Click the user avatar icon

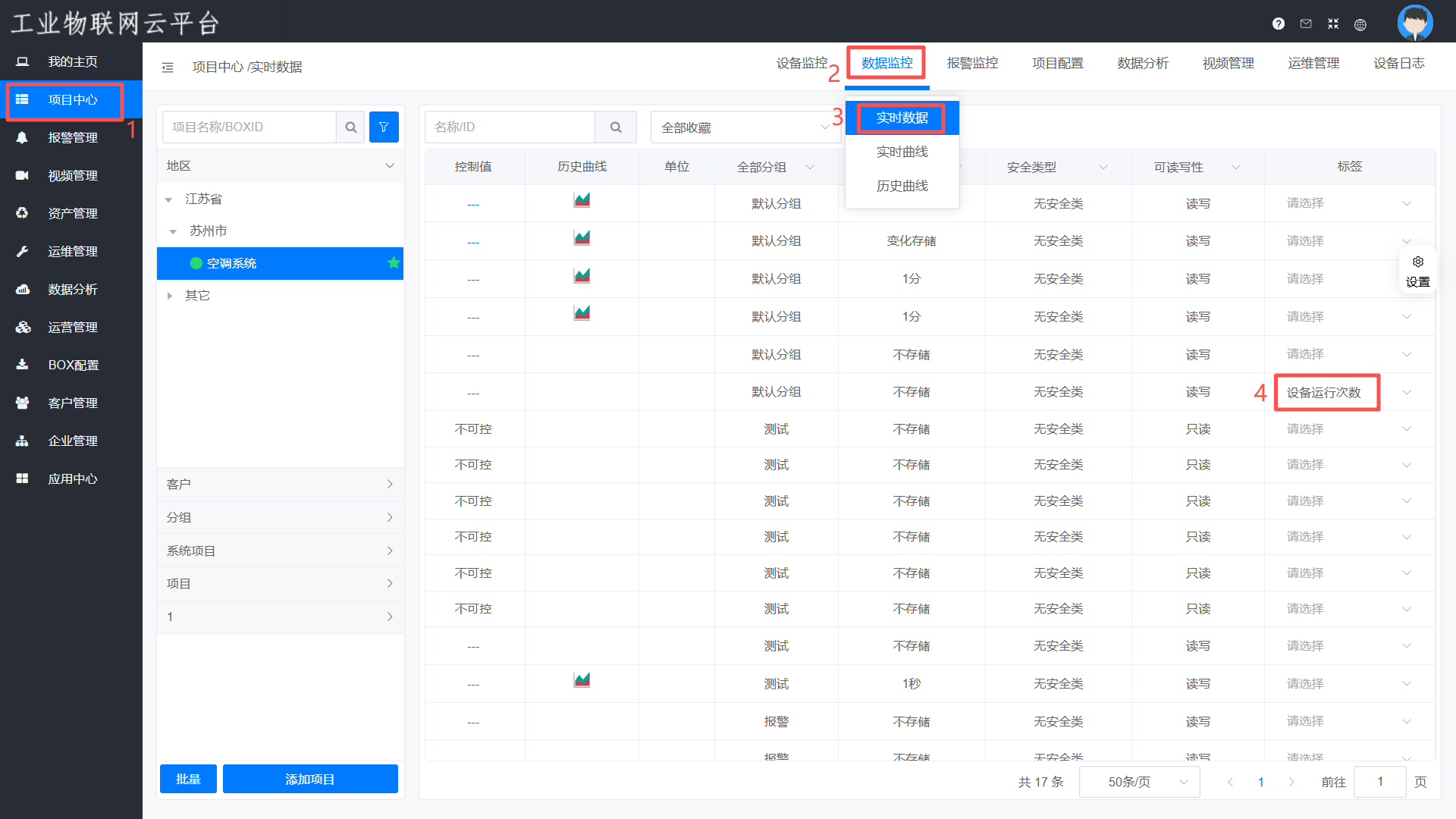tap(1414, 22)
